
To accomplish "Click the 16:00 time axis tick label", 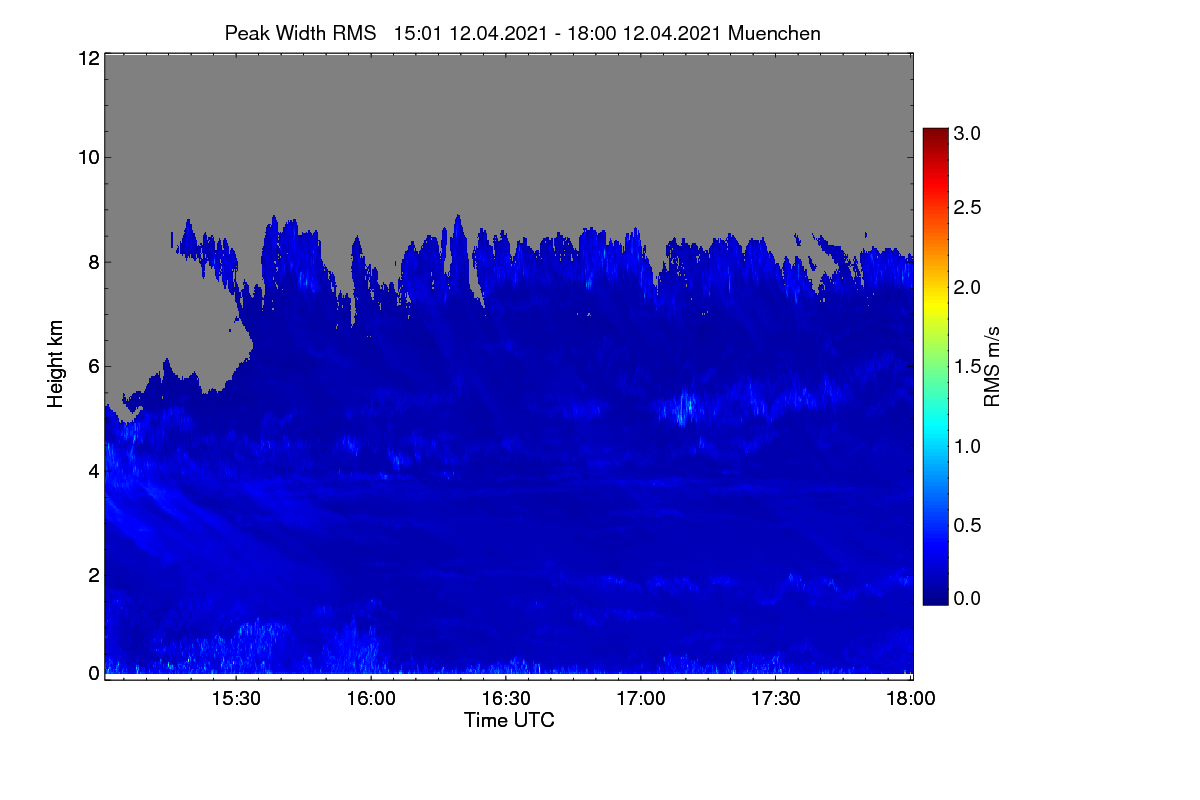I will tap(370, 699).
